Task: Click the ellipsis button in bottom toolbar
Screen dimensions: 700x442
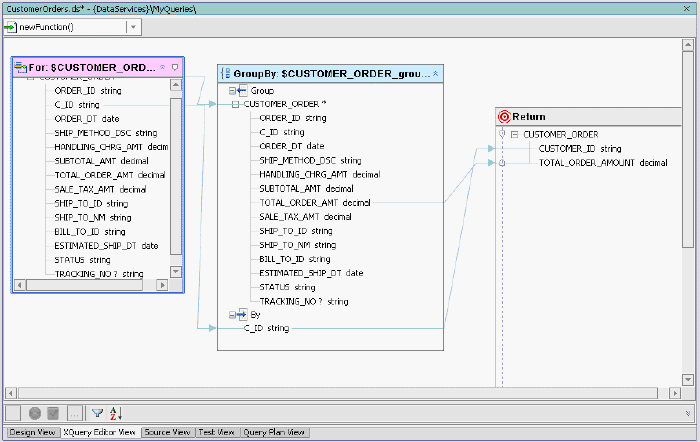Action: 74,413
